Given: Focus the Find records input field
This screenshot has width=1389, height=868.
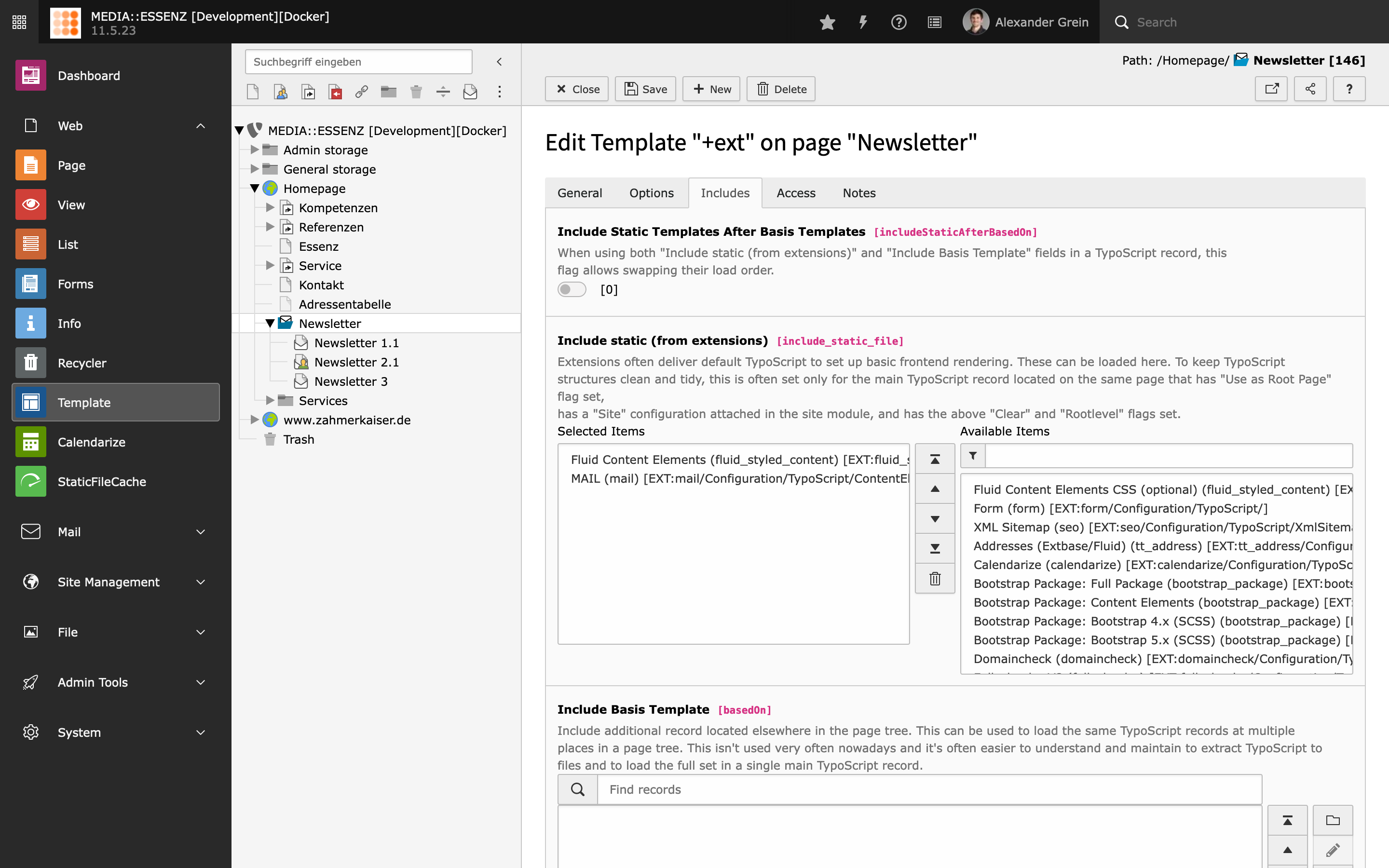Looking at the screenshot, I should tap(929, 789).
